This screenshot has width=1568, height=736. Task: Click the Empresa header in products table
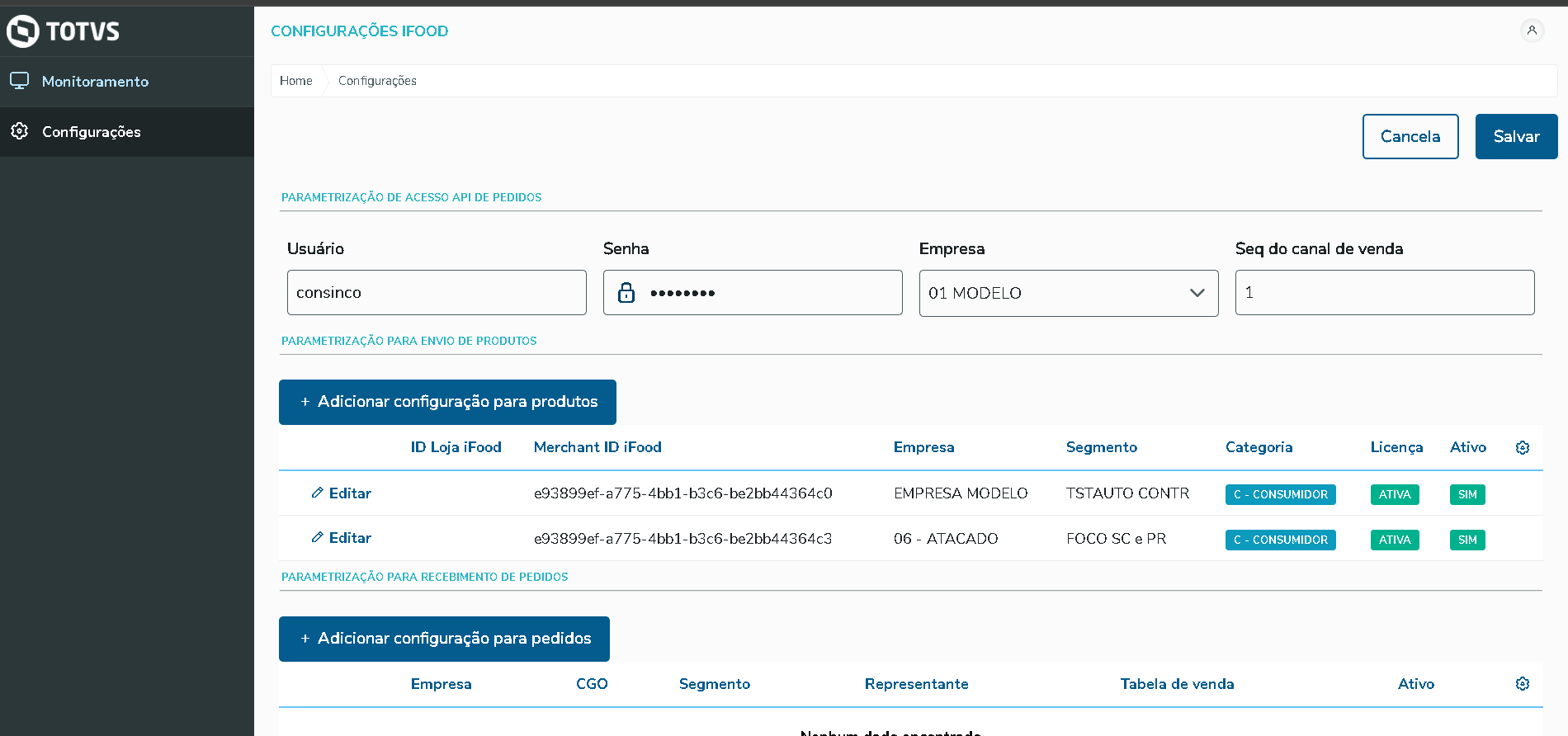[923, 447]
